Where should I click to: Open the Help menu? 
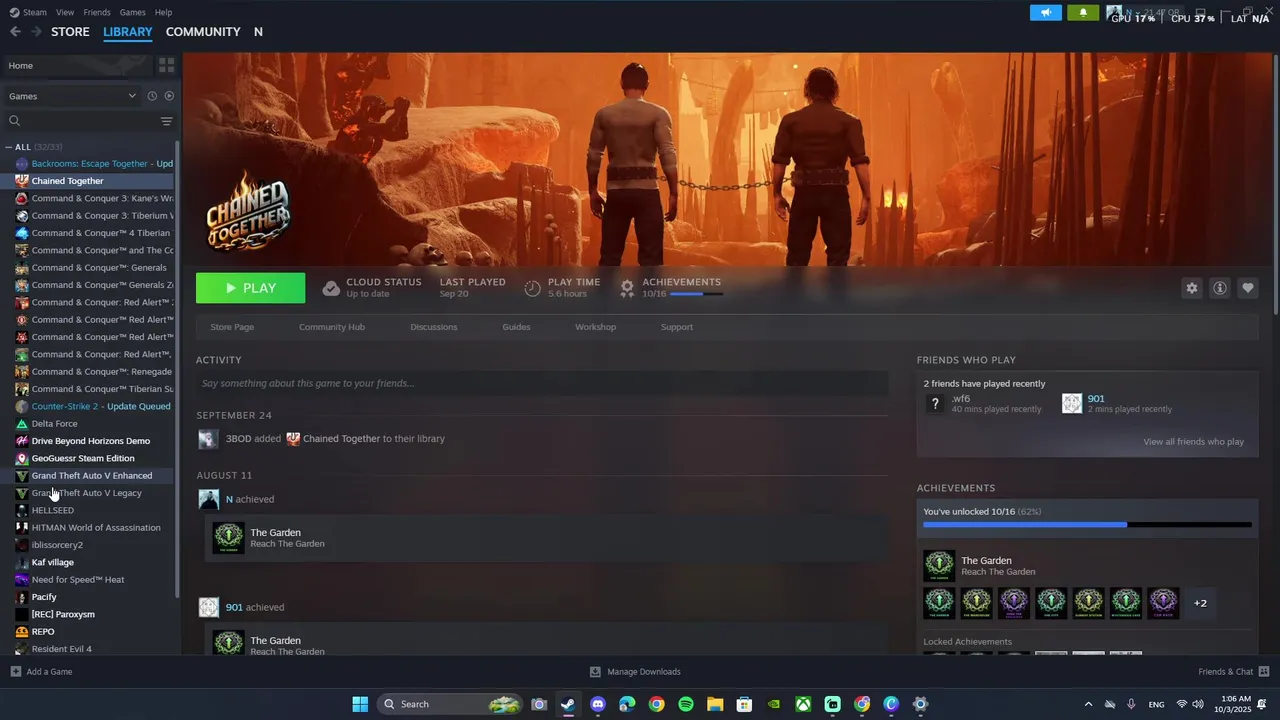pyautogui.click(x=163, y=12)
